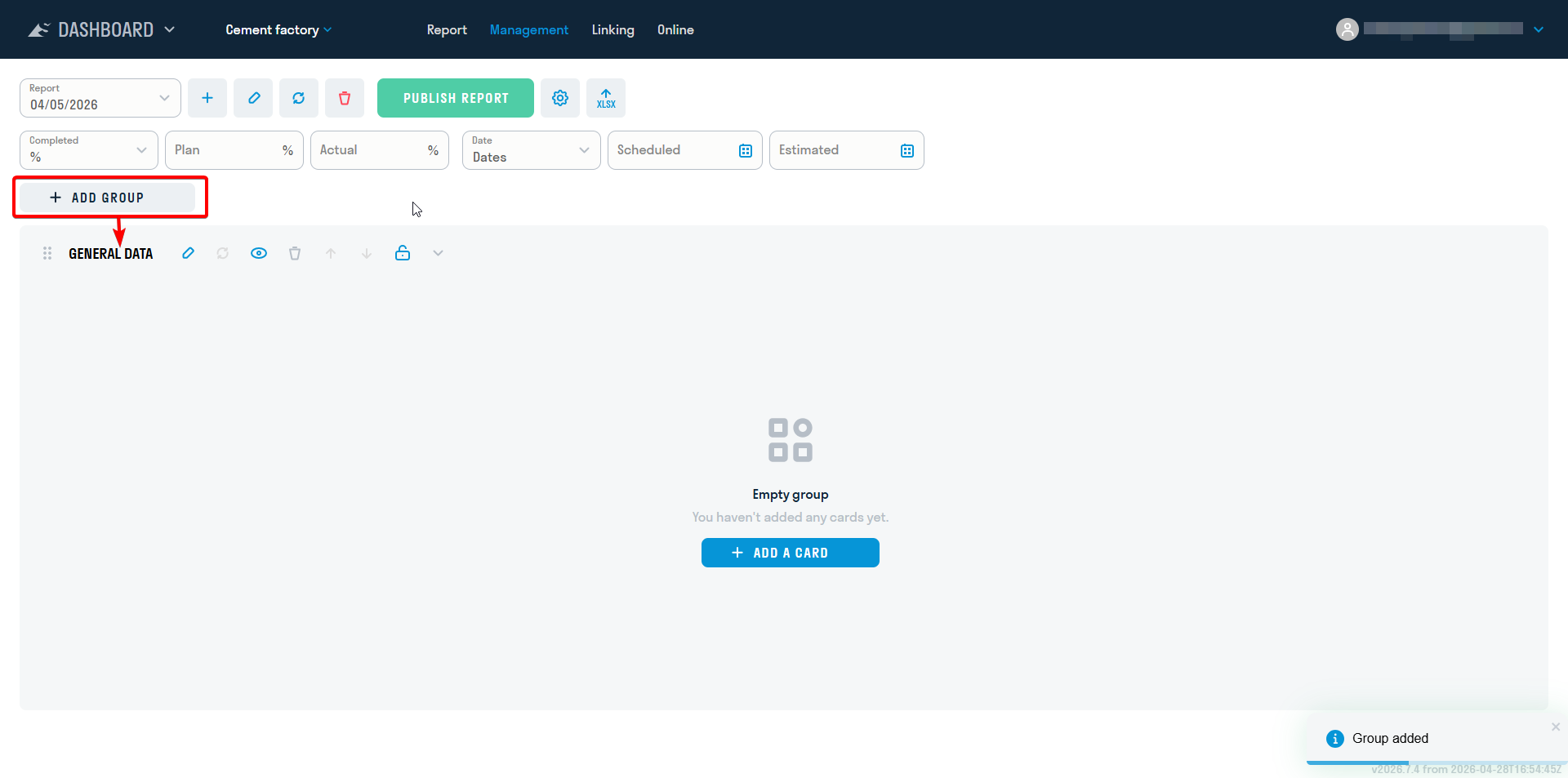Click the Group added info icon

pyautogui.click(x=1335, y=739)
